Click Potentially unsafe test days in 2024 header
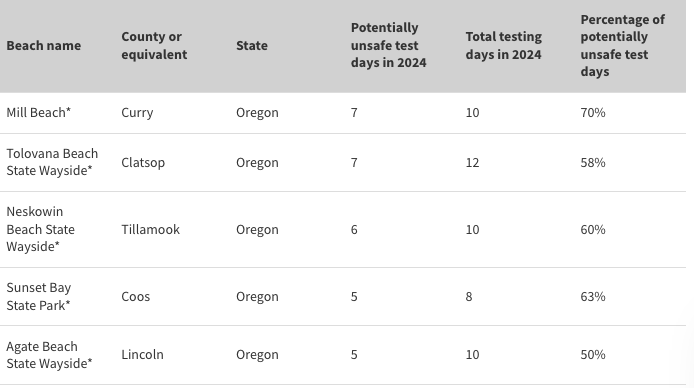Screen dimensions: 694x388 pos(389,46)
